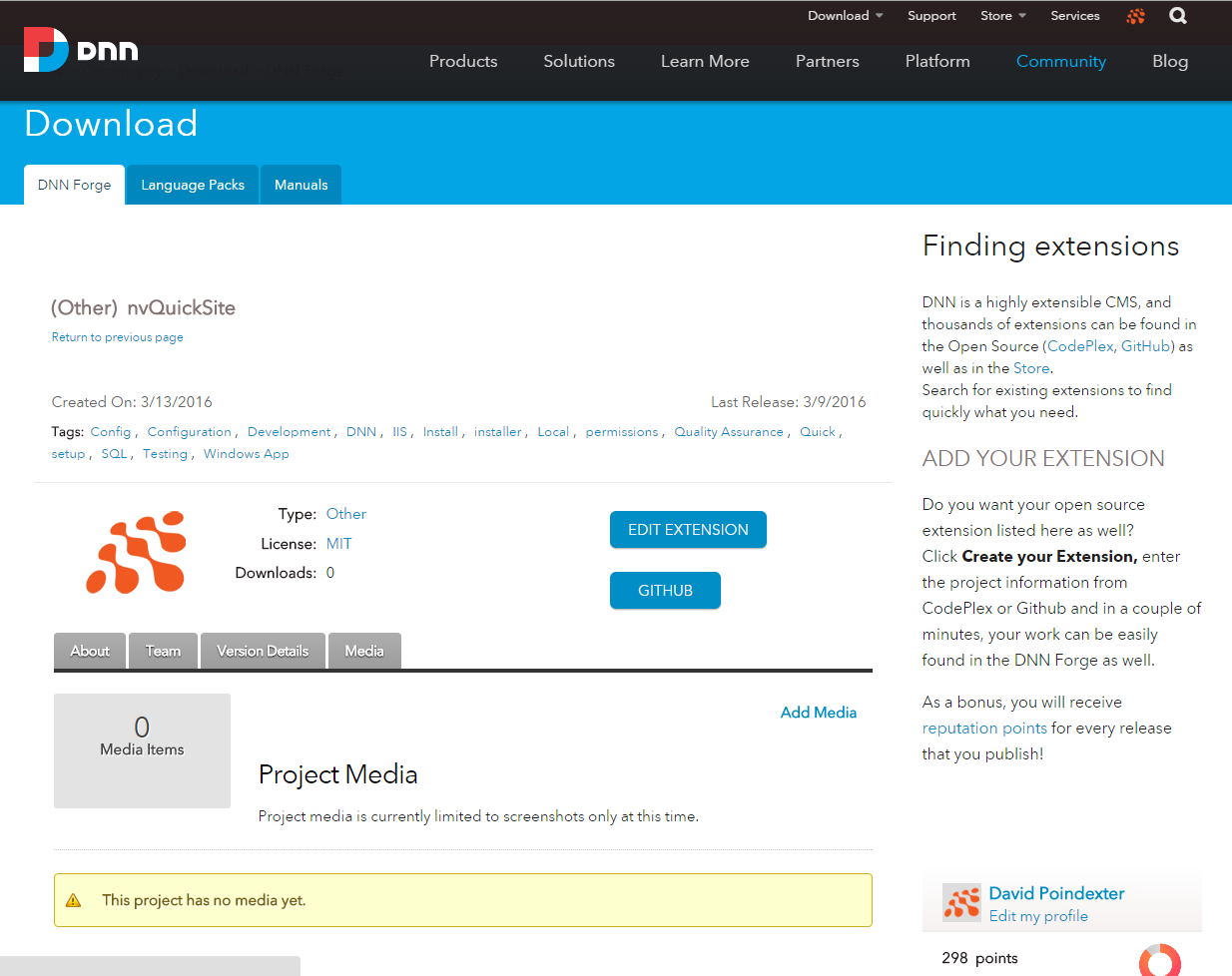Click the Config tag

(x=111, y=432)
